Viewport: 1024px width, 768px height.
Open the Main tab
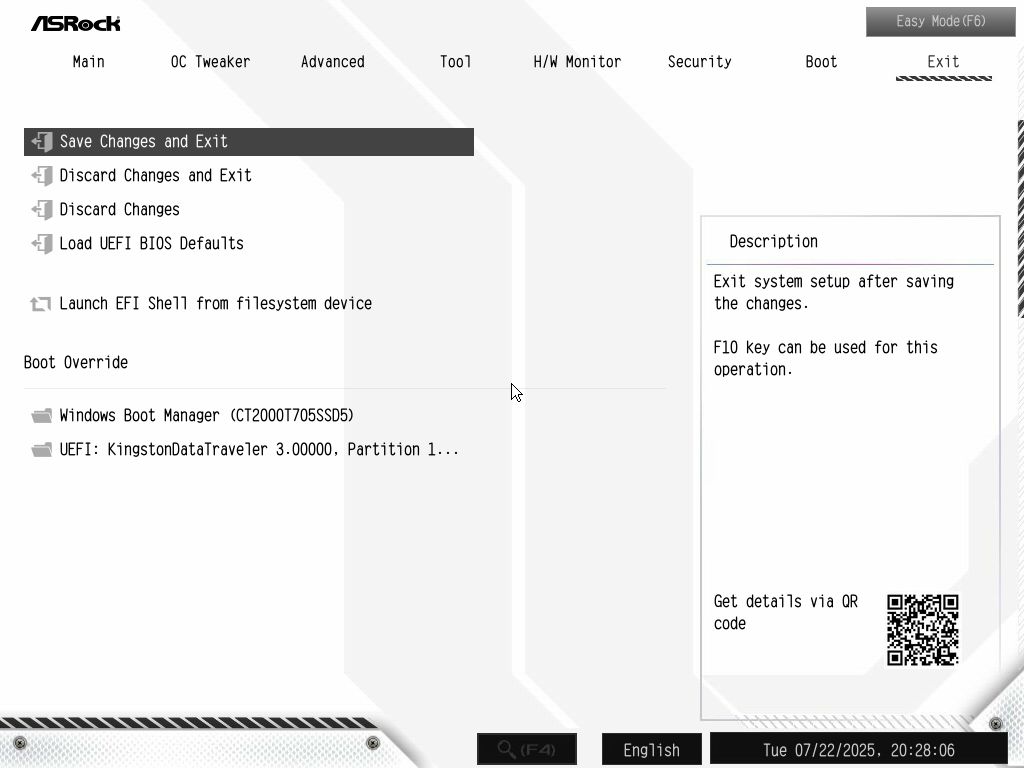[x=88, y=62]
